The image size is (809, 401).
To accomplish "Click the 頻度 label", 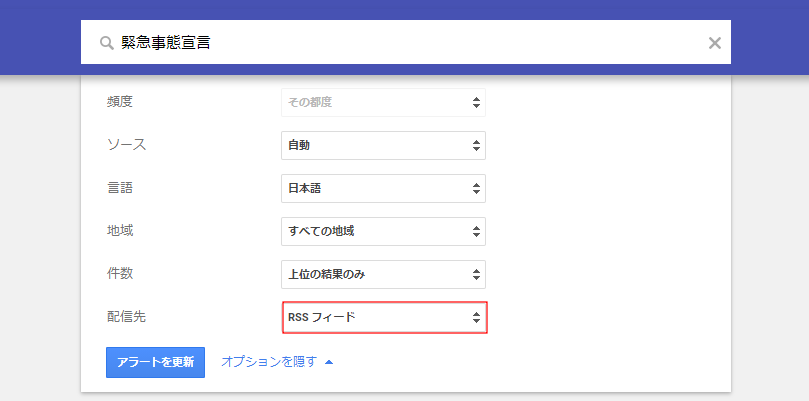I will pos(120,102).
